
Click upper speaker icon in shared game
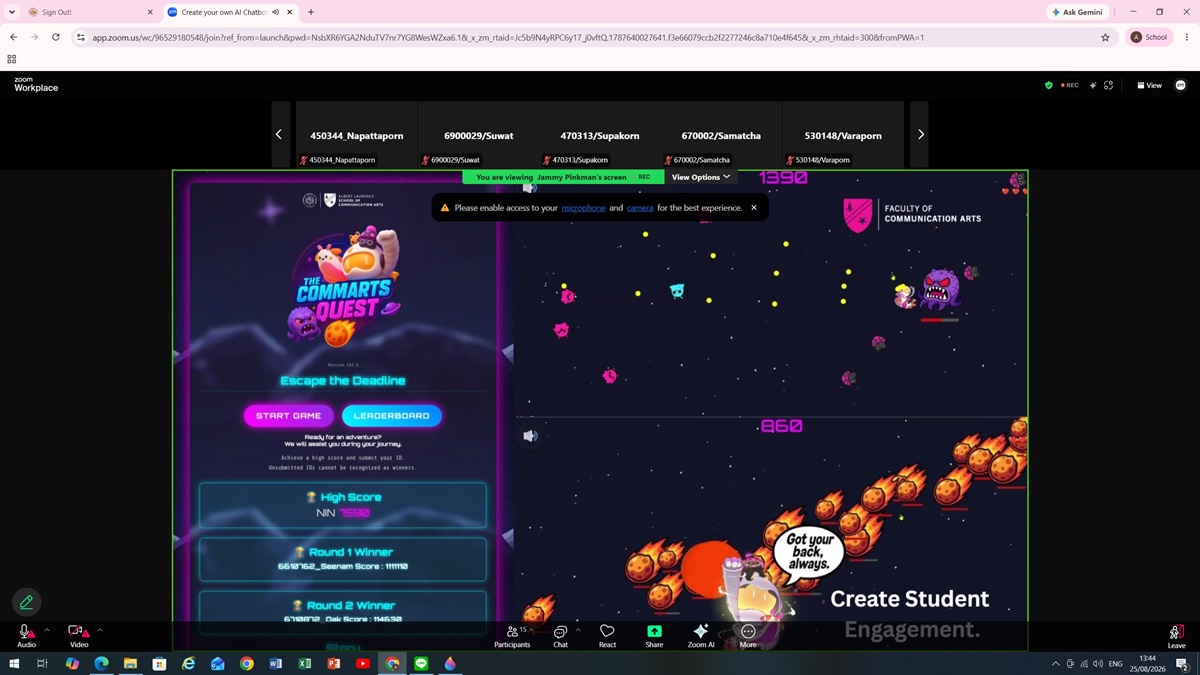point(530,187)
